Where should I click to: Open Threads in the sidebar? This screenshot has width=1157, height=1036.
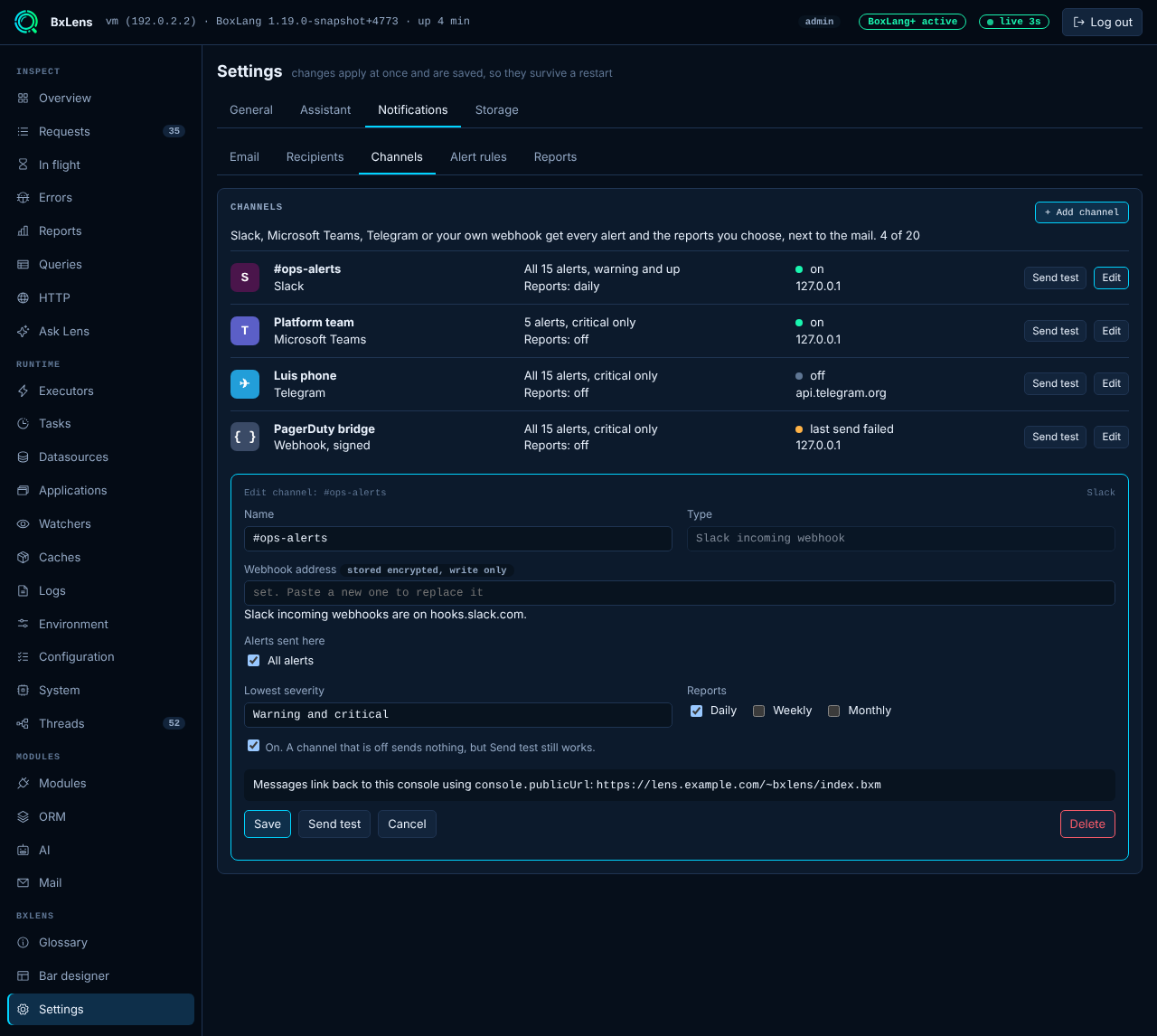click(x=100, y=723)
